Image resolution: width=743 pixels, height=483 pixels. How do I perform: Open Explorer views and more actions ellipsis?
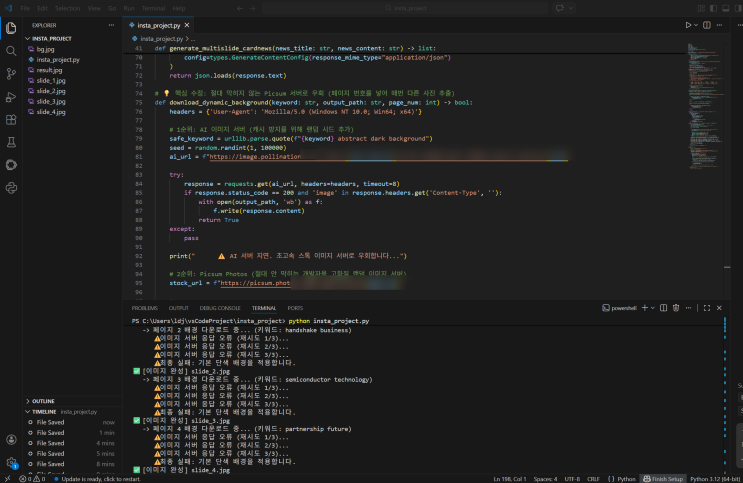pos(111,25)
